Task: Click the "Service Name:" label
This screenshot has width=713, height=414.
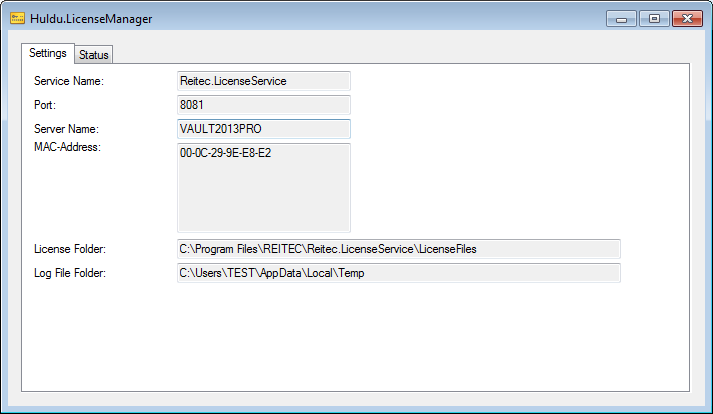Action: click(69, 81)
